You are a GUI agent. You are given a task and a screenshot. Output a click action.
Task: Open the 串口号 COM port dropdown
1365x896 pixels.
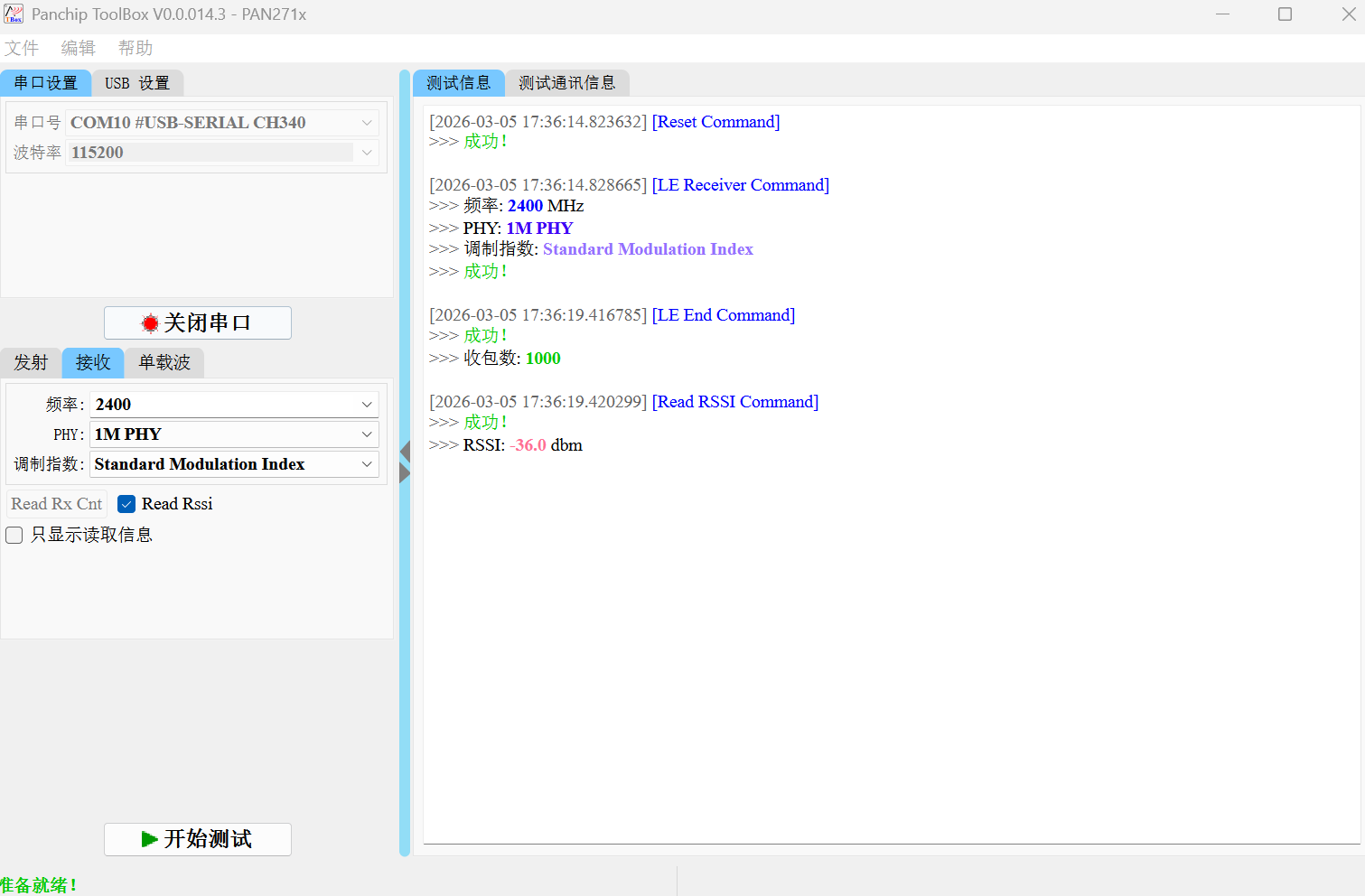point(367,123)
